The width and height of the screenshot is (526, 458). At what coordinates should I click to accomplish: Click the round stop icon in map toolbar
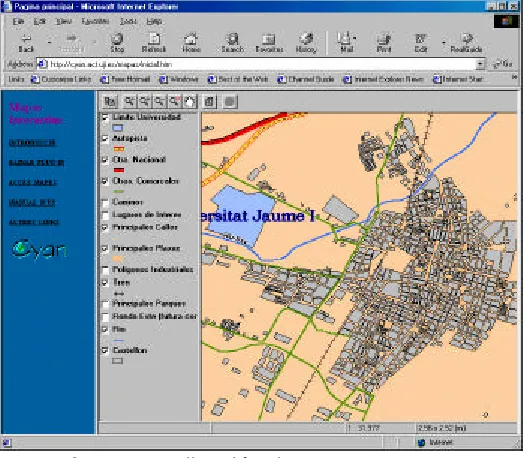click(230, 101)
